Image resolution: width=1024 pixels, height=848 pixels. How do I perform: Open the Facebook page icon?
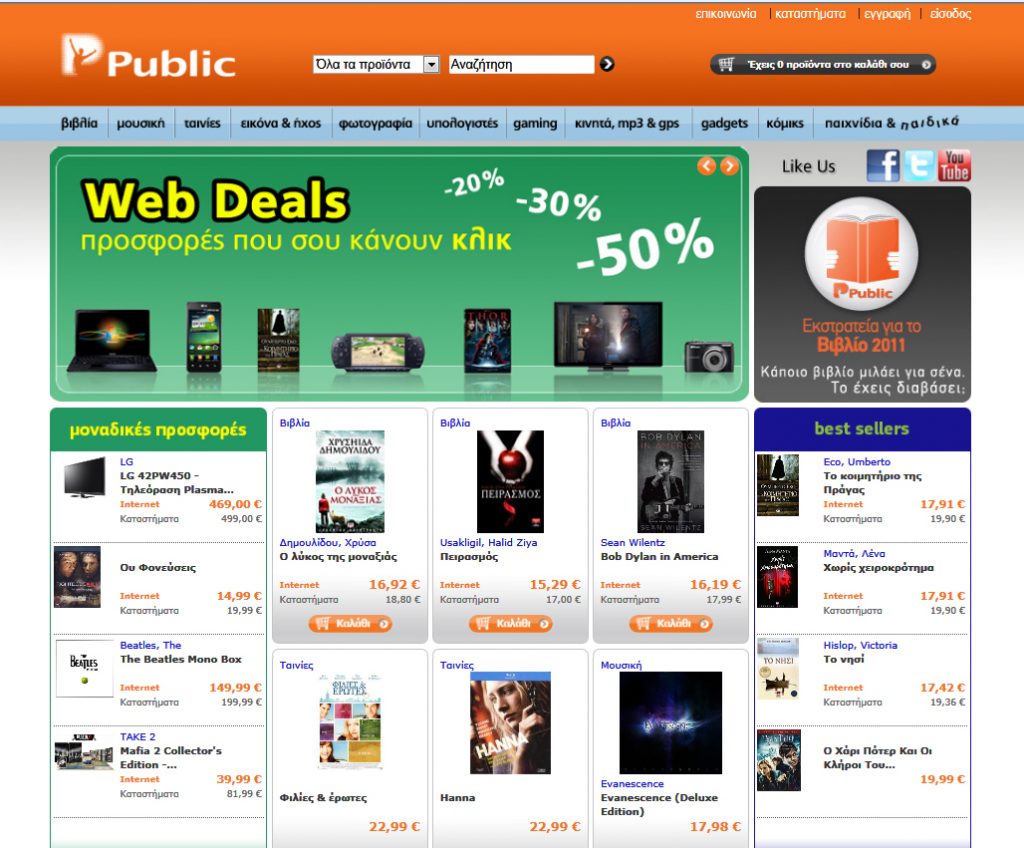coord(883,166)
